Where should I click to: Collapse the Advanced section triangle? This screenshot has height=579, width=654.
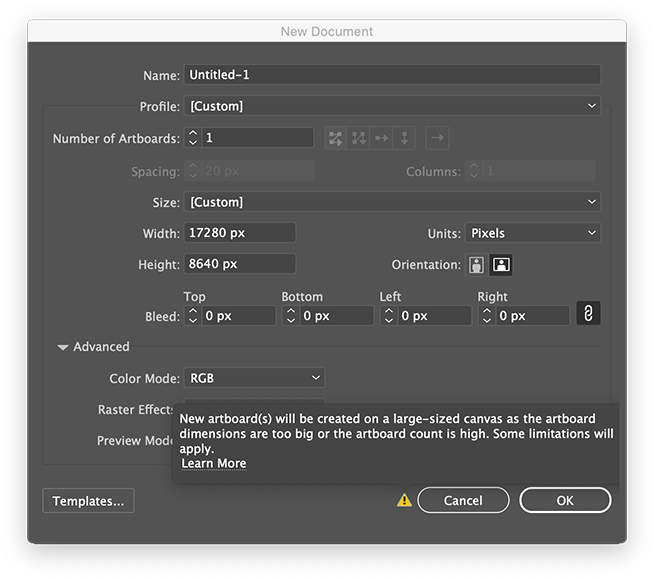click(x=63, y=347)
